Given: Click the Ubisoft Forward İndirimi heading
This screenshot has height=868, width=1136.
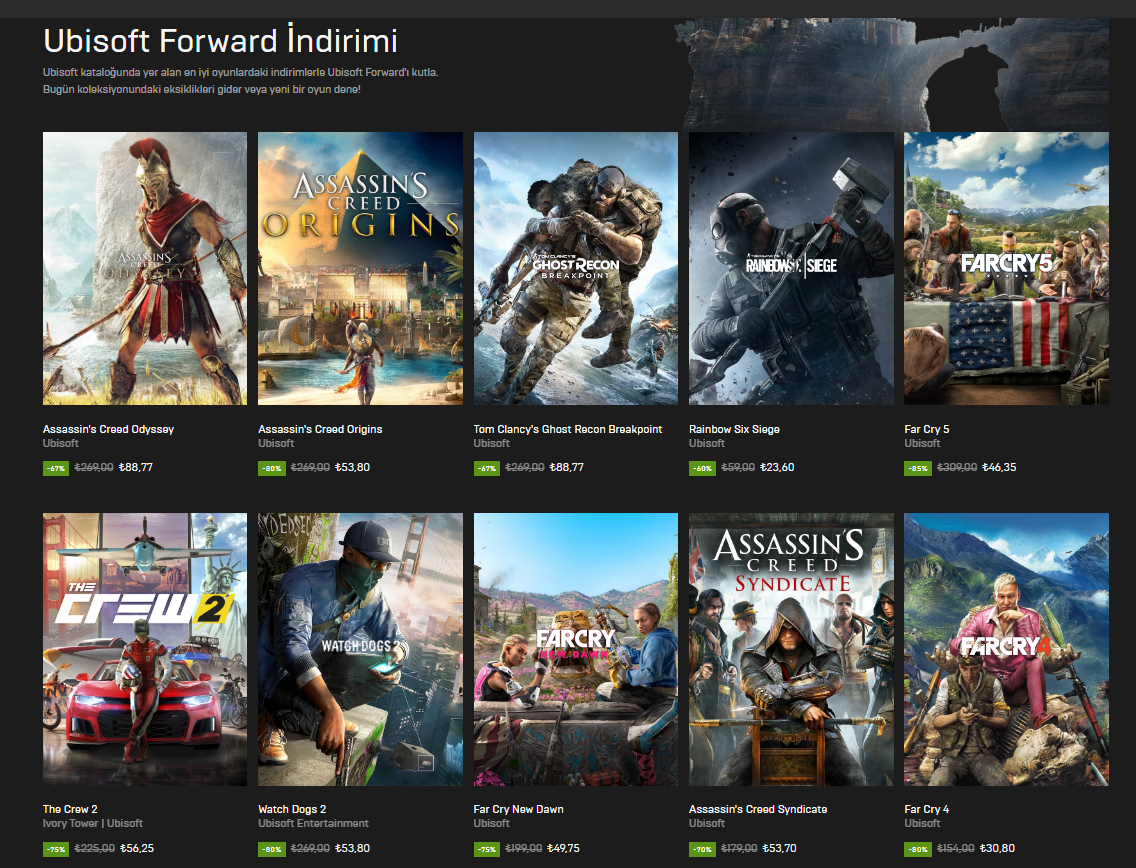Looking at the screenshot, I should (x=220, y=41).
